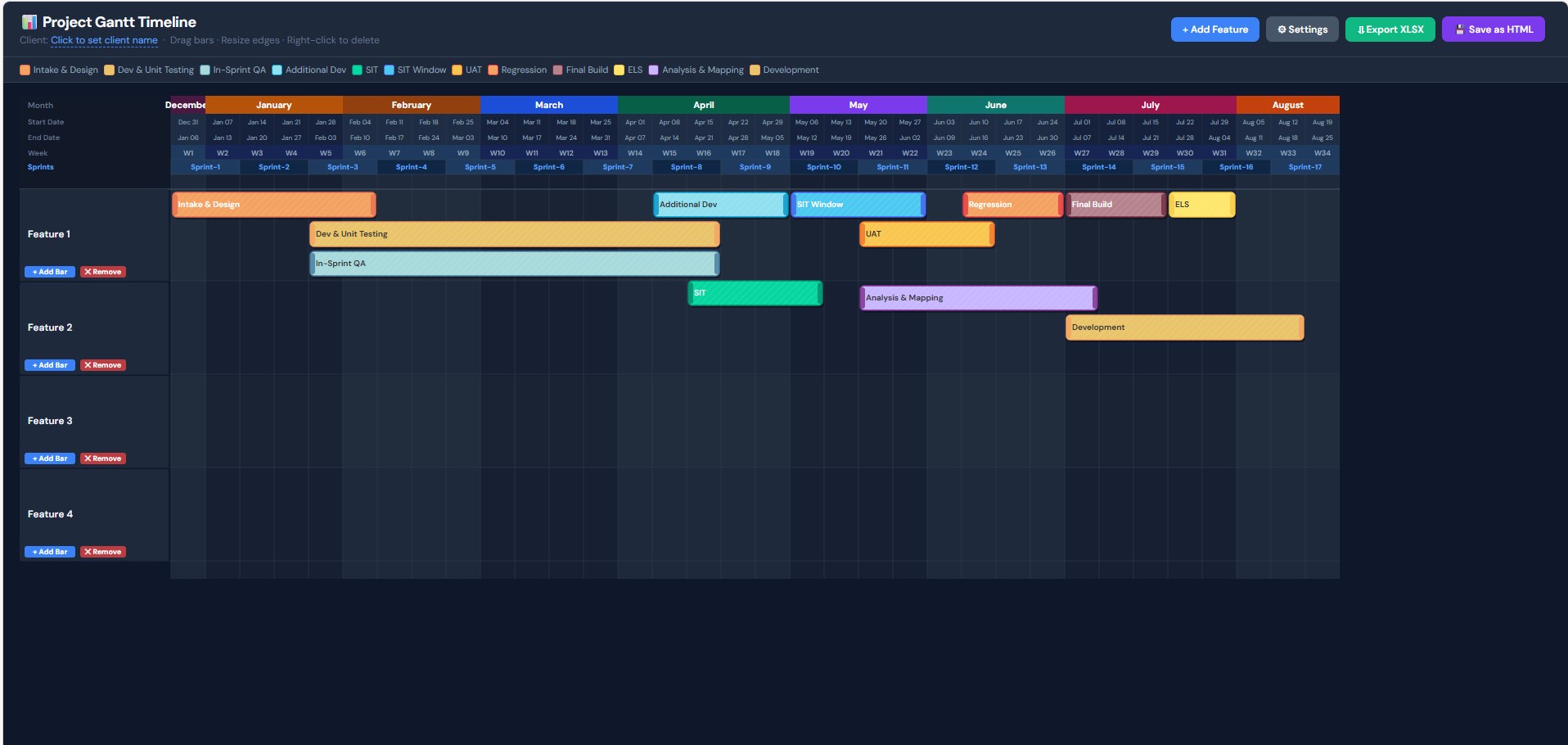Click the green SIT bar

755,293
